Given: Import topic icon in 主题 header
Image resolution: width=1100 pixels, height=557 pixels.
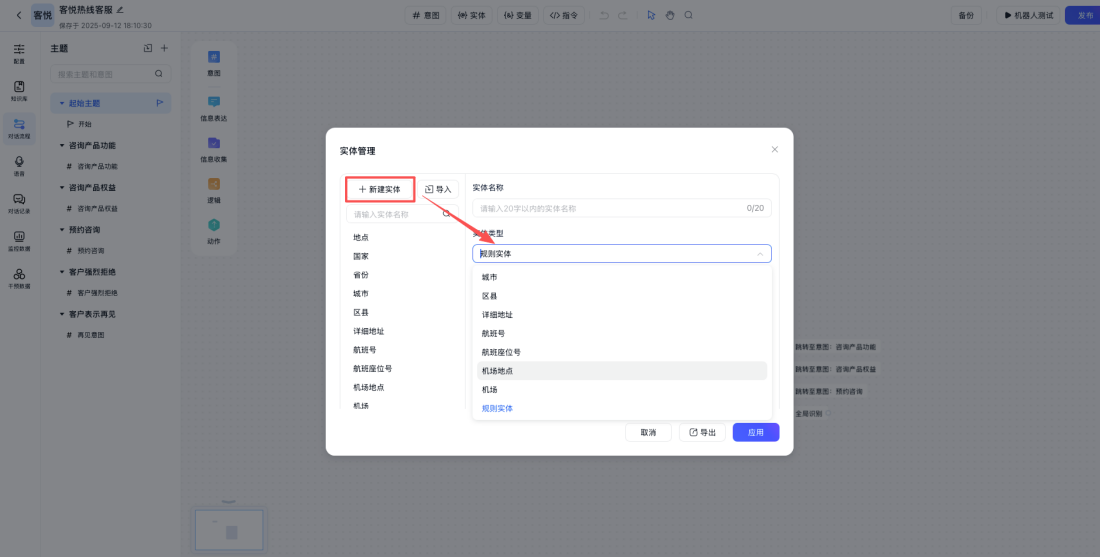Looking at the screenshot, I should click(x=147, y=48).
